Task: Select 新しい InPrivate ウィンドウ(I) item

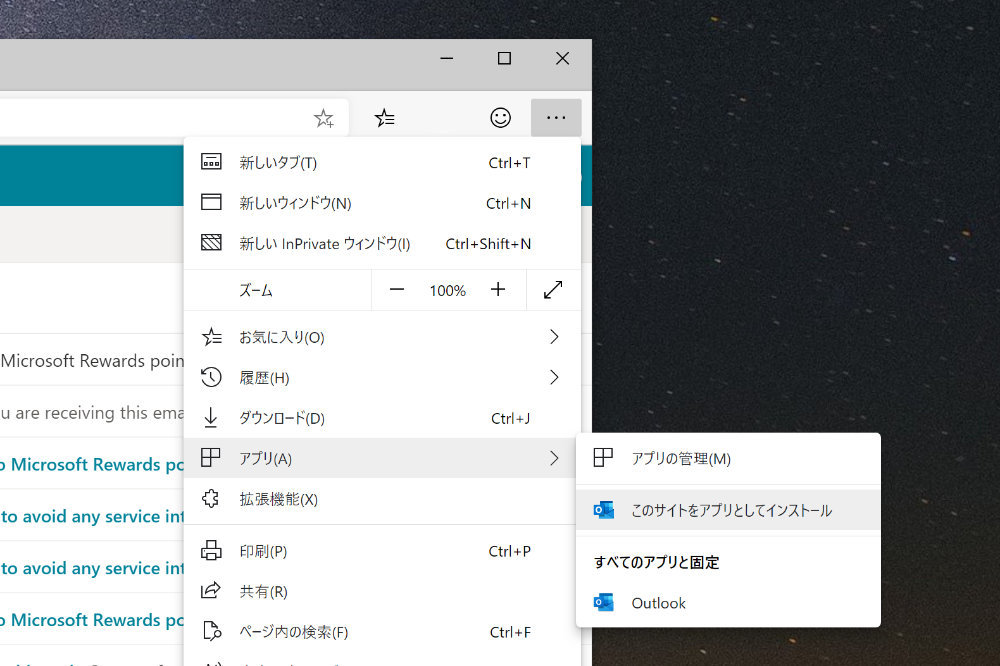Action: [x=382, y=243]
